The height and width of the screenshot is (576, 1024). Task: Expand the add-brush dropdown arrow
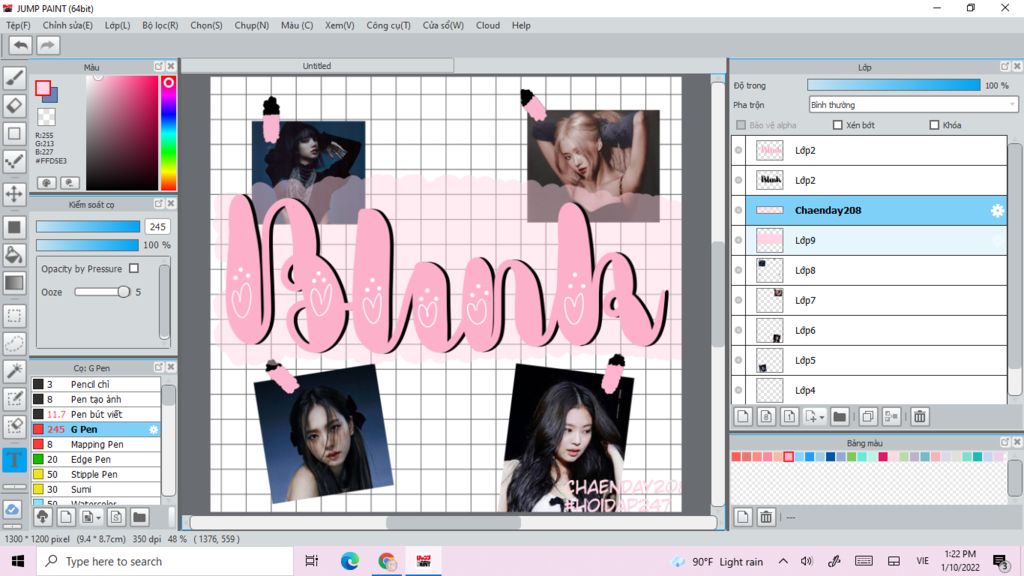pyautogui.click(x=99, y=518)
